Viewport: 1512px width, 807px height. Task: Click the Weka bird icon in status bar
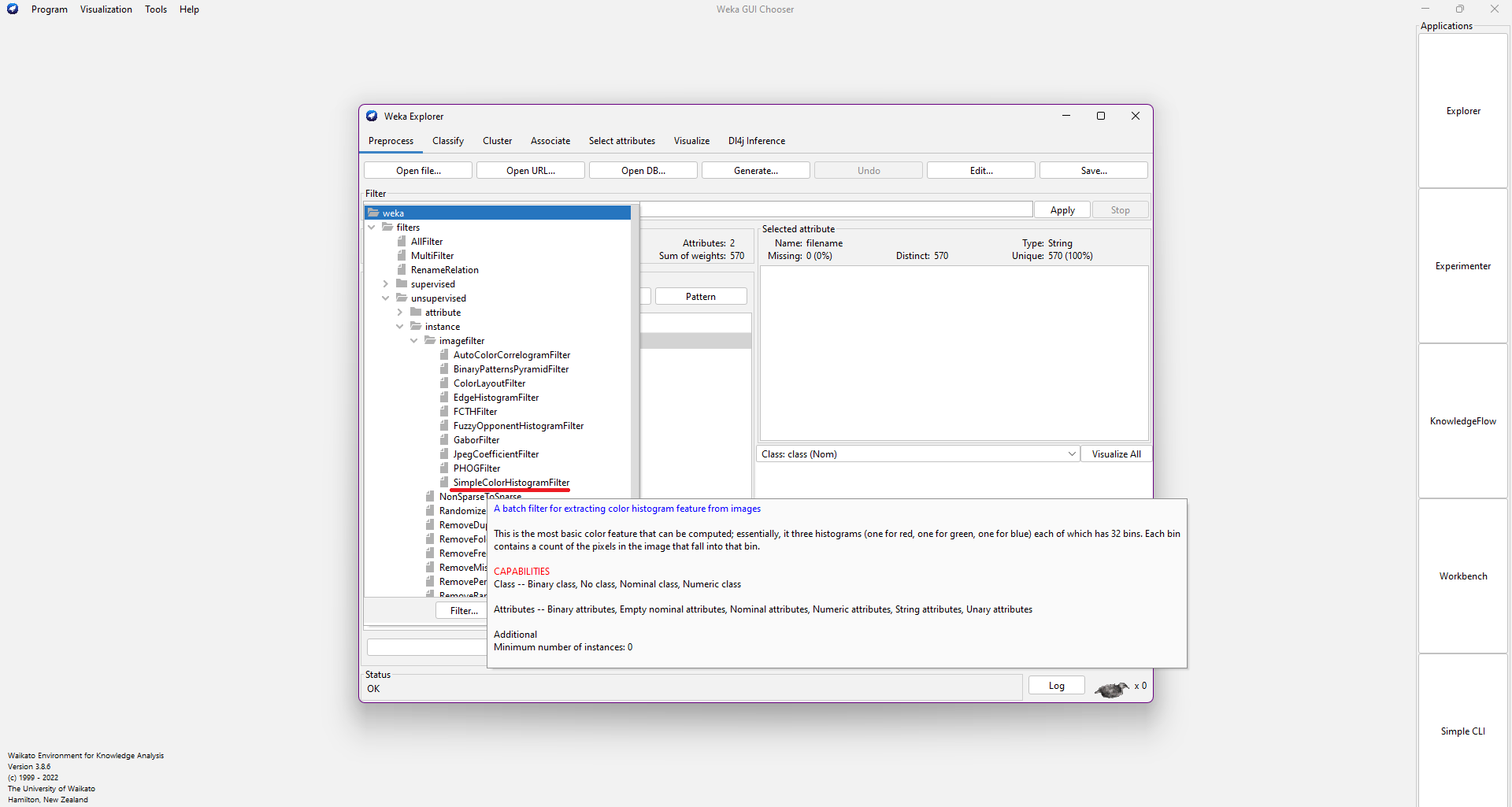click(x=1111, y=689)
